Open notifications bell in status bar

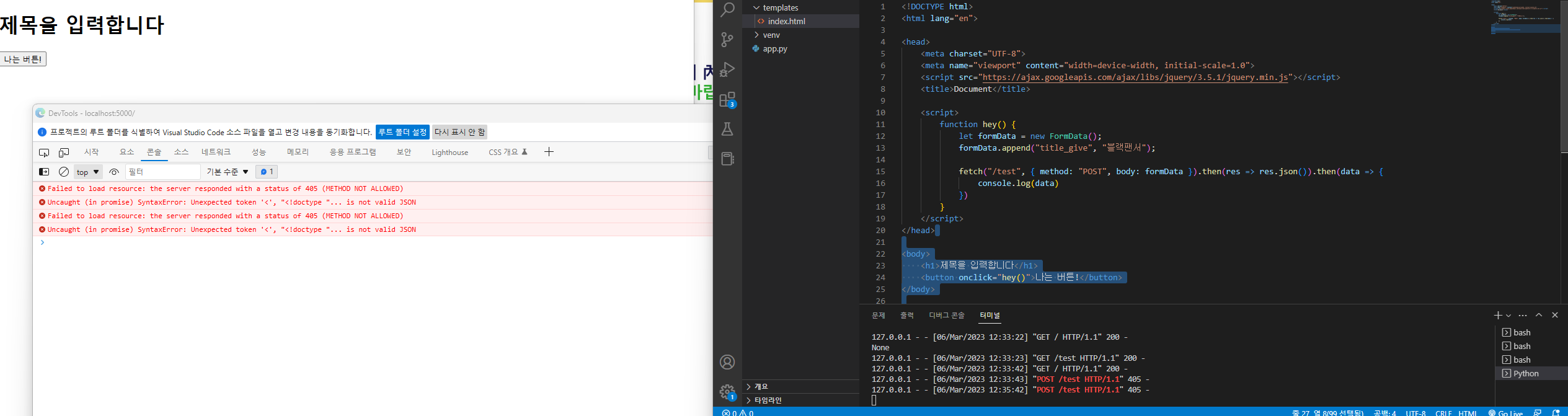[1556, 412]
